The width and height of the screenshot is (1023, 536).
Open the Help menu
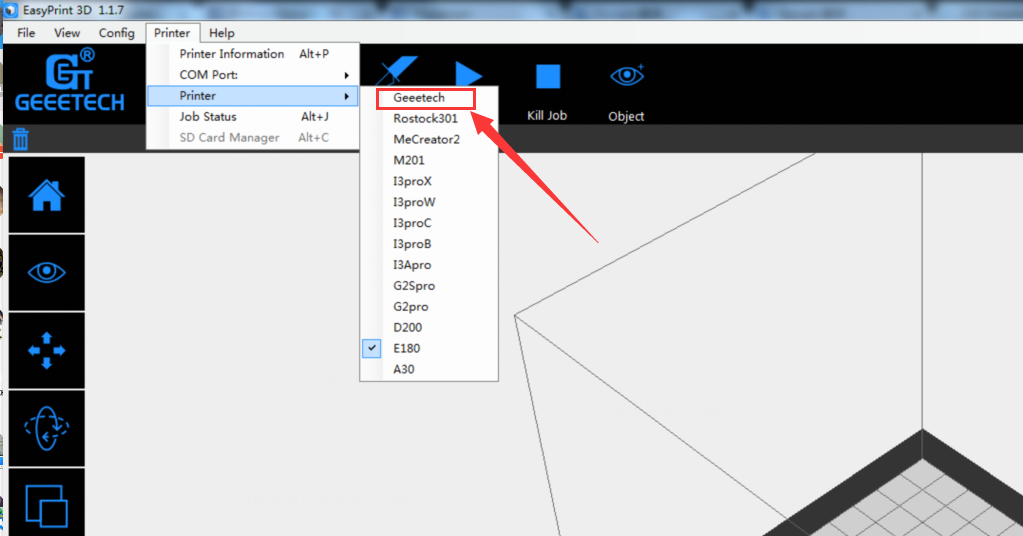pyautogui.click(x=222, y=33)
